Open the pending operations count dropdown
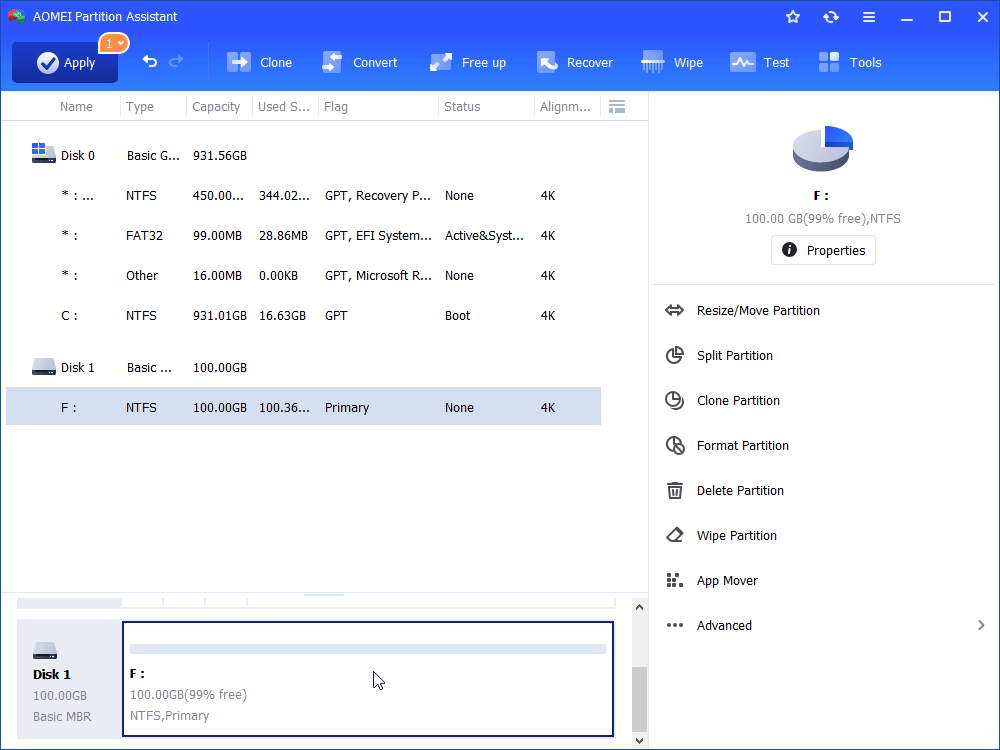Image resolution: width=1000 pixels, height=750 pixels. tap(114, 43)
